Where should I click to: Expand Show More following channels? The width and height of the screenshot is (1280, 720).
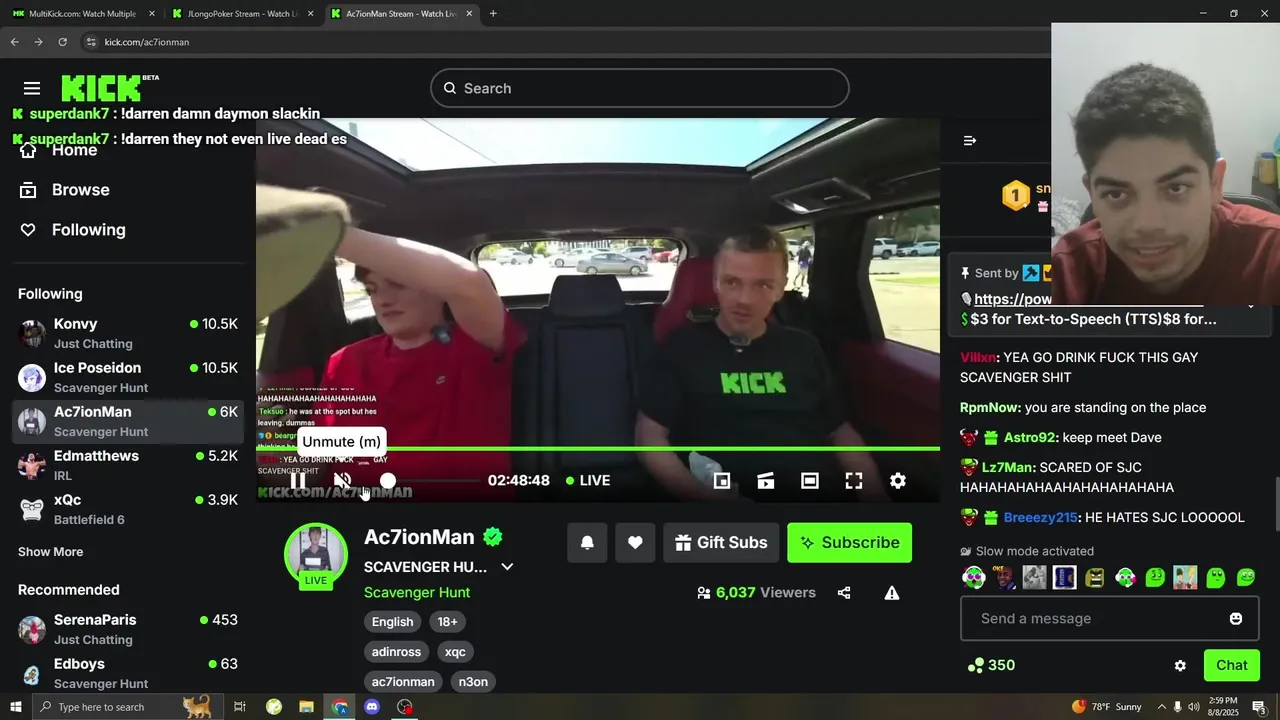point(50,552)
